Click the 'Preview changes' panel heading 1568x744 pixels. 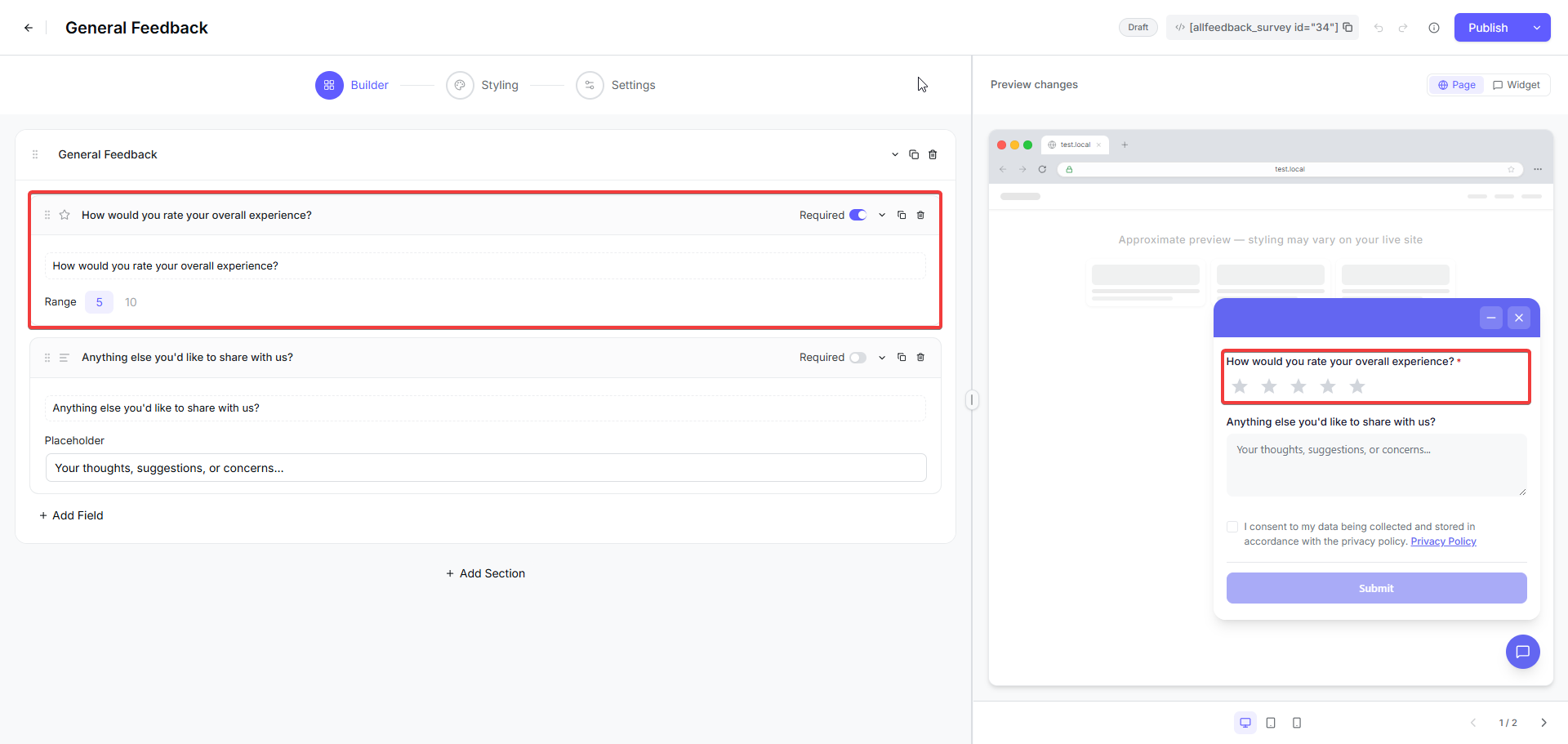(x=1034, y=85)
